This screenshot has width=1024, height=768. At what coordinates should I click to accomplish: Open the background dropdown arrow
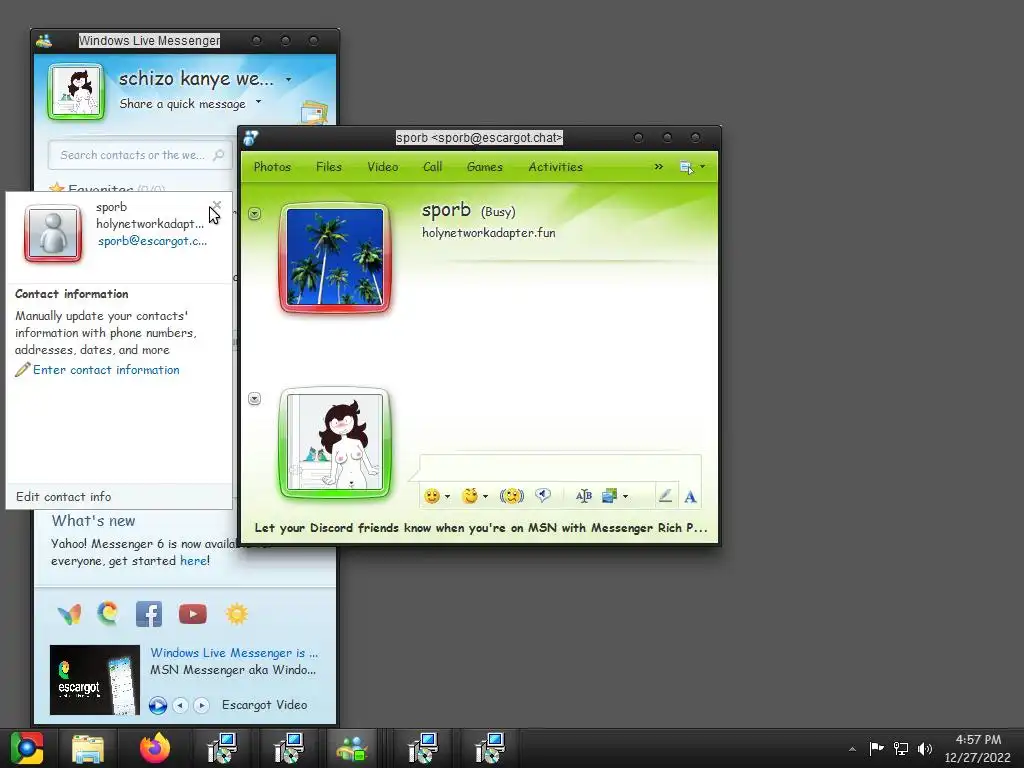point(625,497)
